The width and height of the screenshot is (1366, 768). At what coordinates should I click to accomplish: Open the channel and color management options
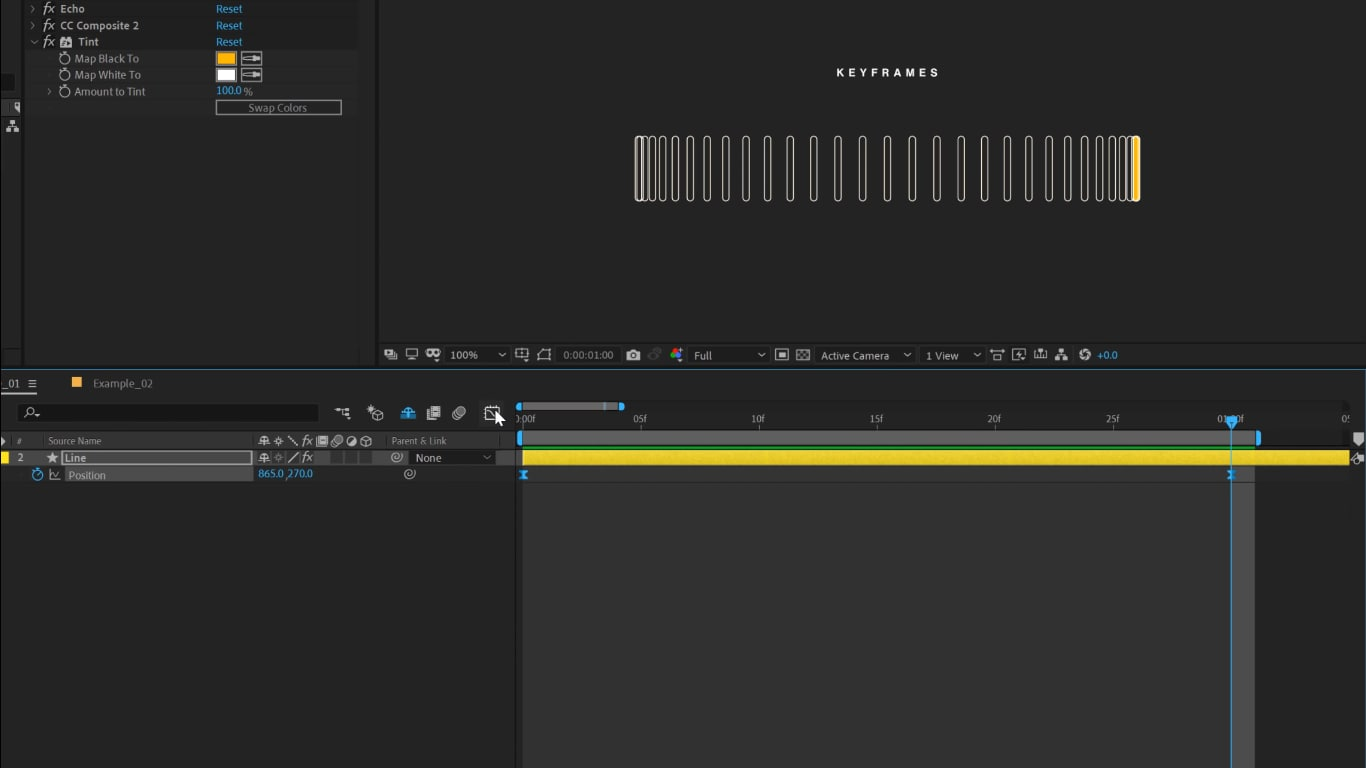(x=675, y=354)
